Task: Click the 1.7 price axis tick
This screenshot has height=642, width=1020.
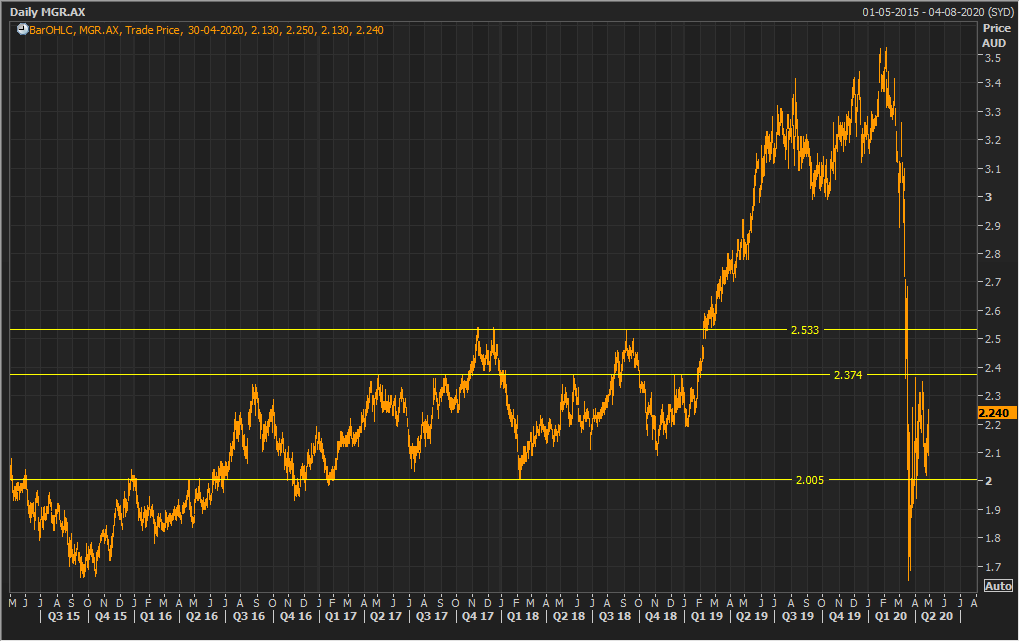Action: point(993,567)
